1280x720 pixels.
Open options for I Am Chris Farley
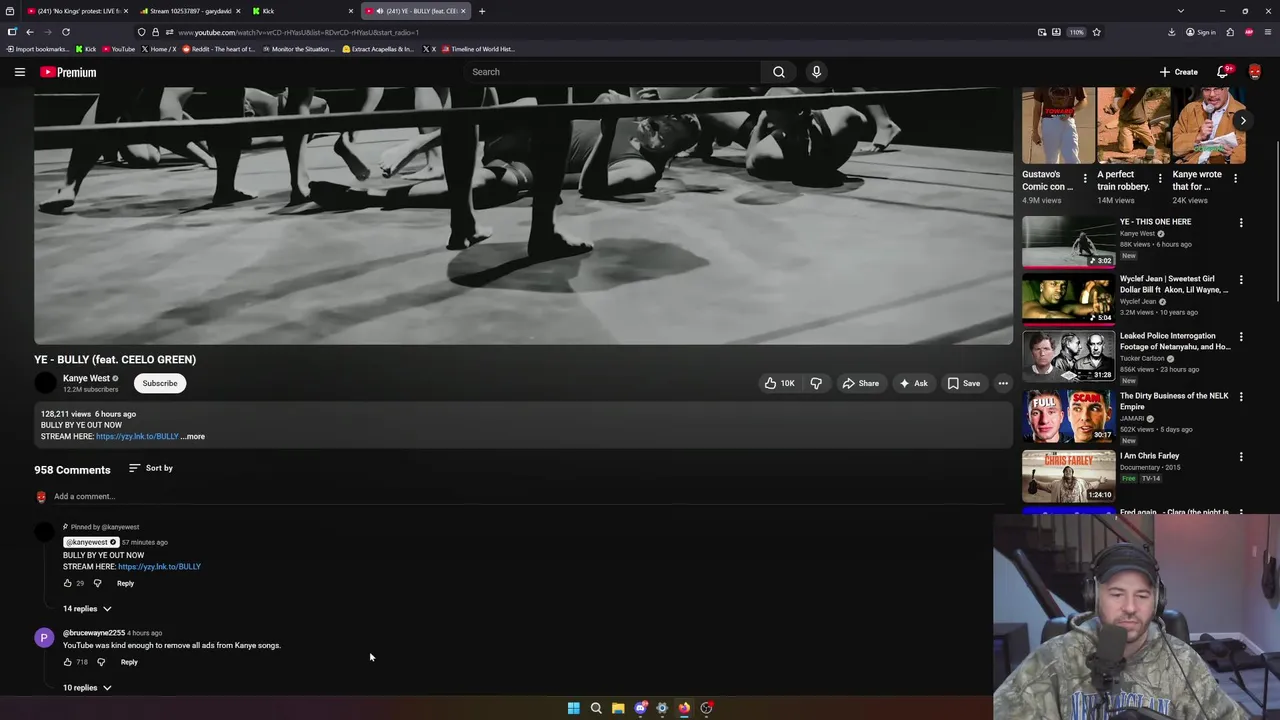[x=1241, y=457]
